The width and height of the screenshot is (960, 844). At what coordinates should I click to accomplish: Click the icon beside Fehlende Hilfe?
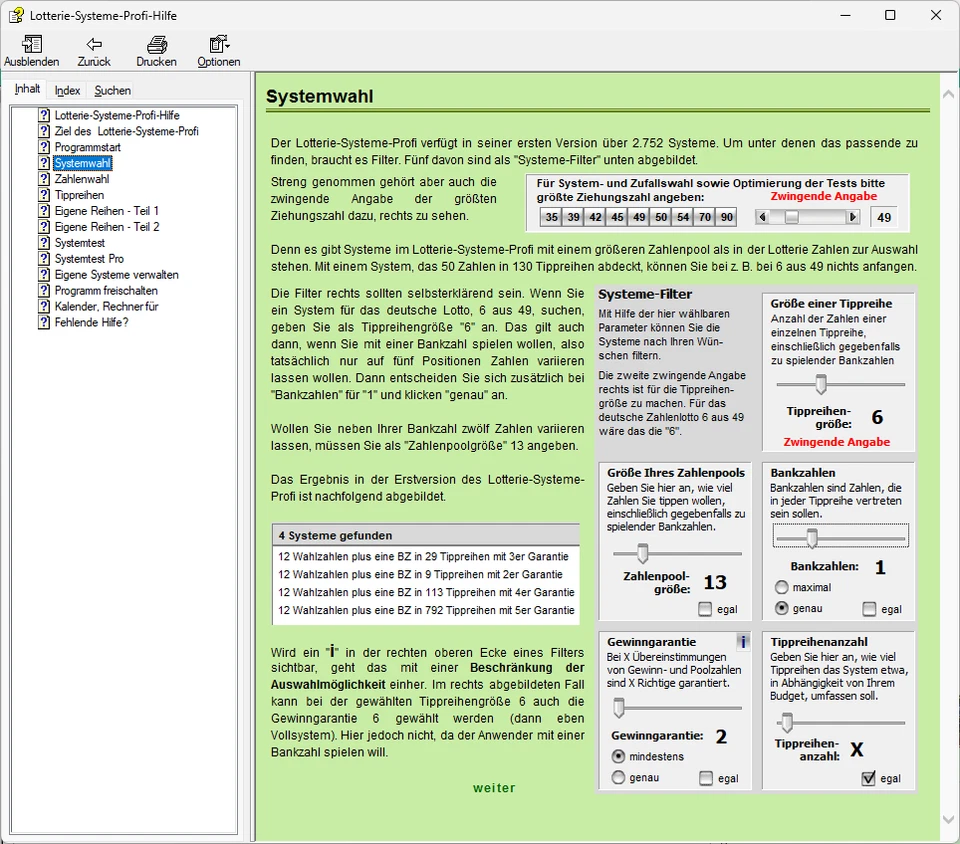click(44, 323)
